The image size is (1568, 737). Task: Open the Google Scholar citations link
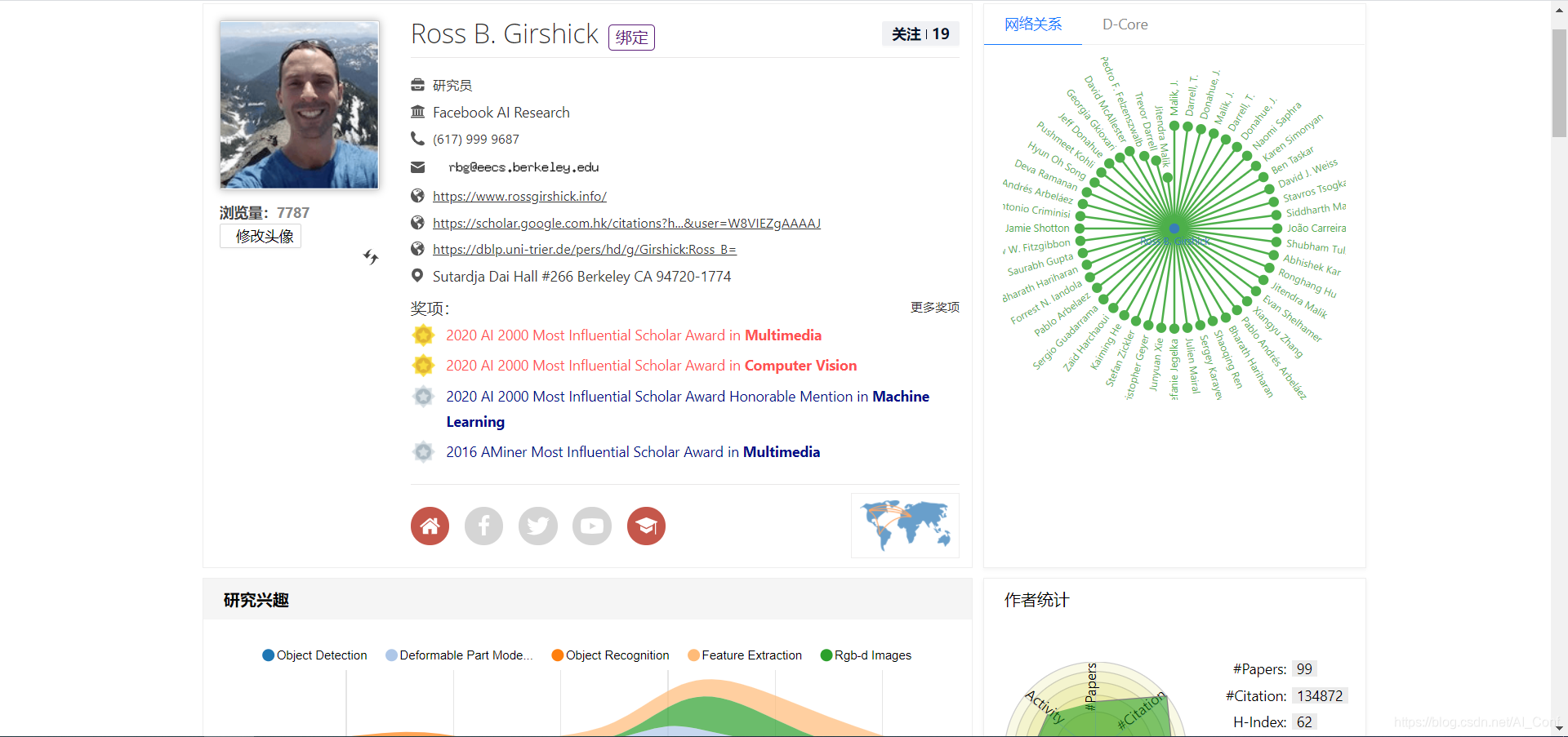[x=626, y=223]
